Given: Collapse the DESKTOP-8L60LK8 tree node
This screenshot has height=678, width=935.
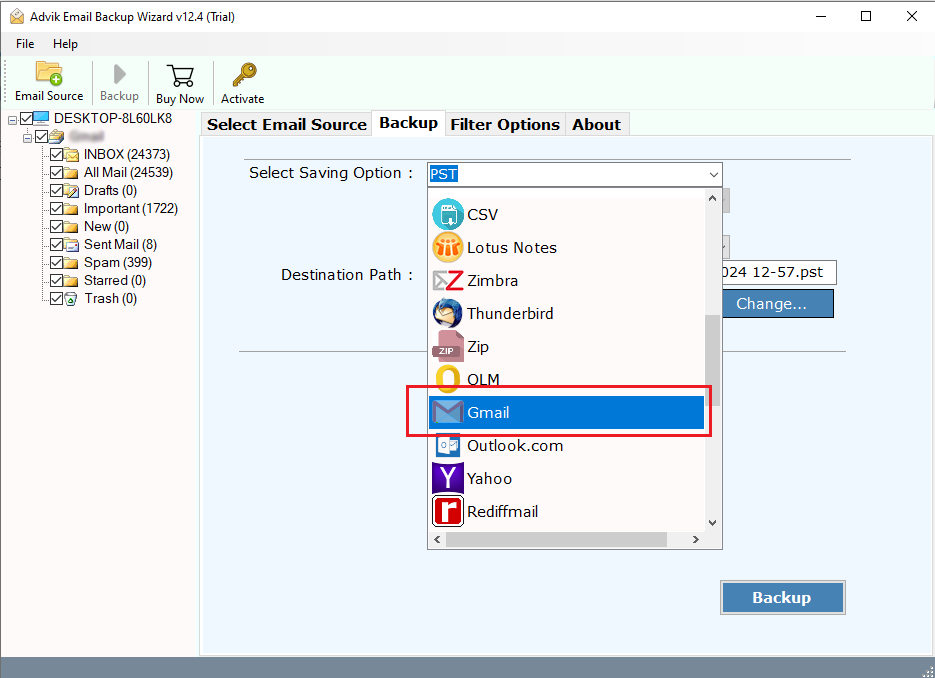Looking at the screenshot, I should coord(12,120).
